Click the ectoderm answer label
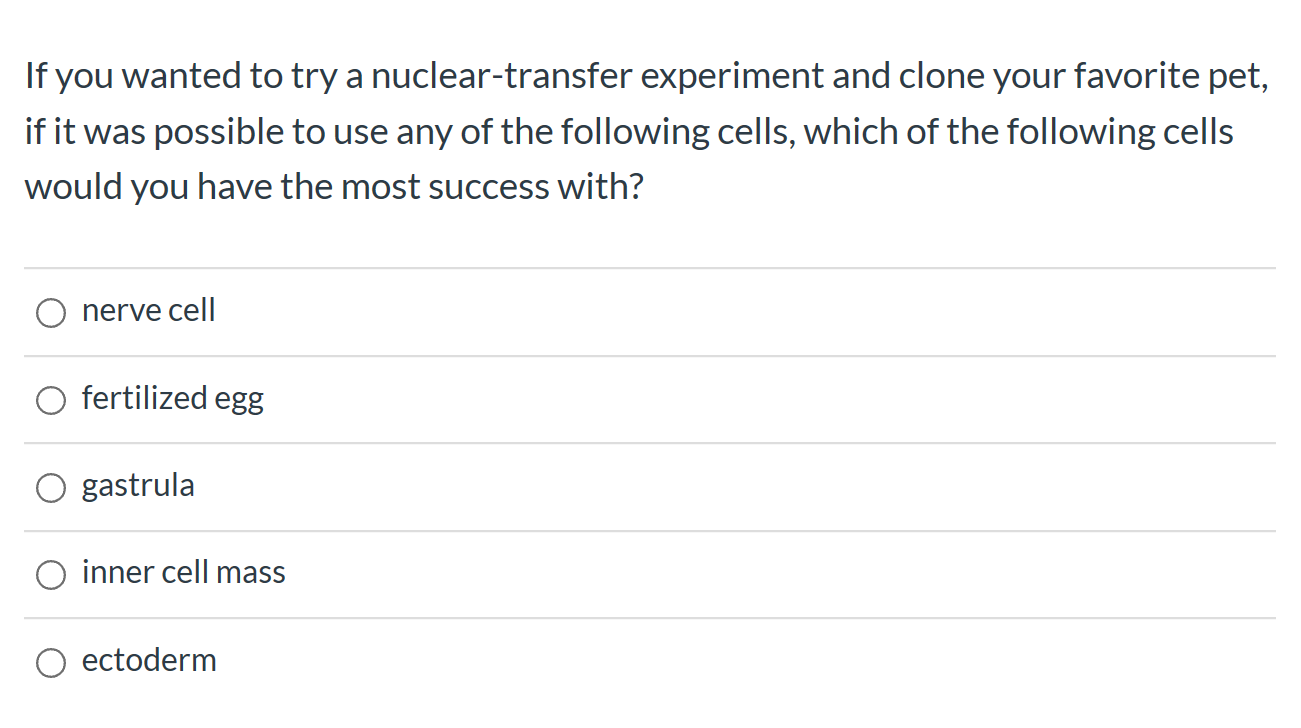Viewport: 1301px width, 728px height. [x=149, y=661]
